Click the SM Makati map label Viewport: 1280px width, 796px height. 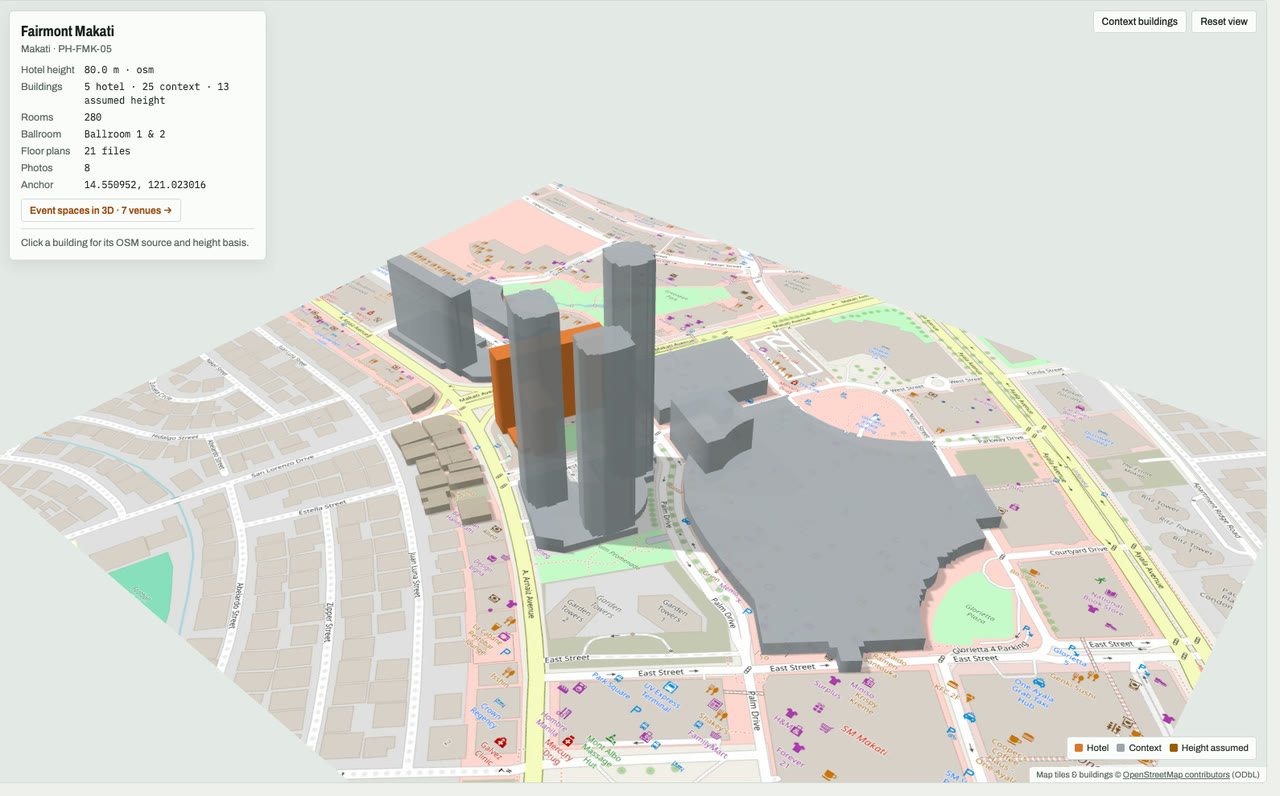865,740
